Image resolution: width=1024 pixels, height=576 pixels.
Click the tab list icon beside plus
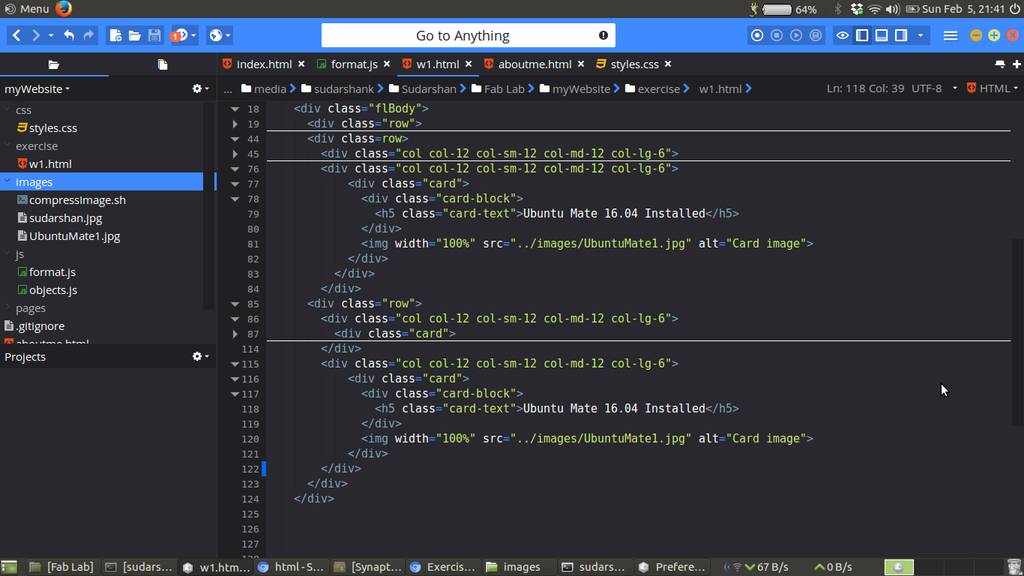[1000, 64]
